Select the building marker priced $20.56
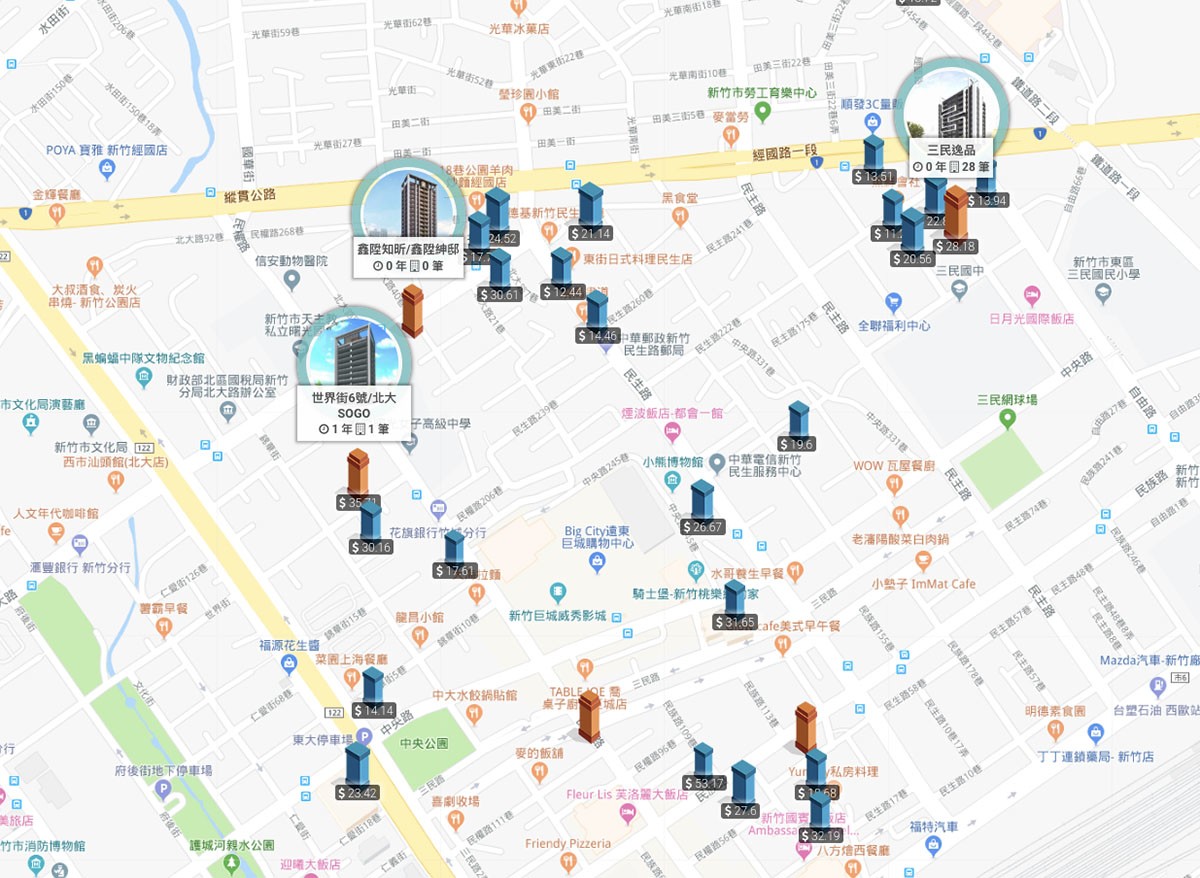 912,237
